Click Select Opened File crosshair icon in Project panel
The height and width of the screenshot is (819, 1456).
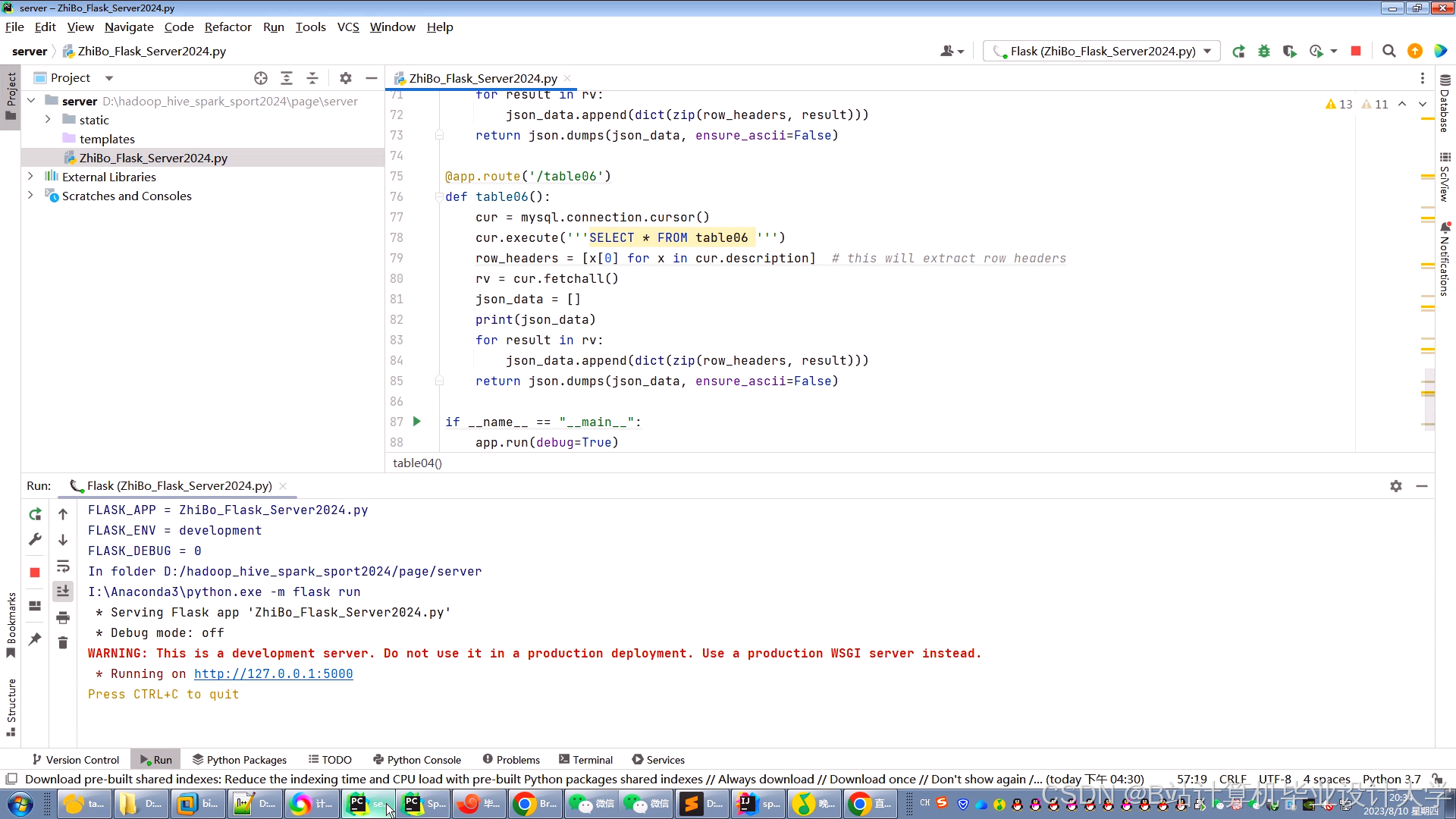pos(261,78)
